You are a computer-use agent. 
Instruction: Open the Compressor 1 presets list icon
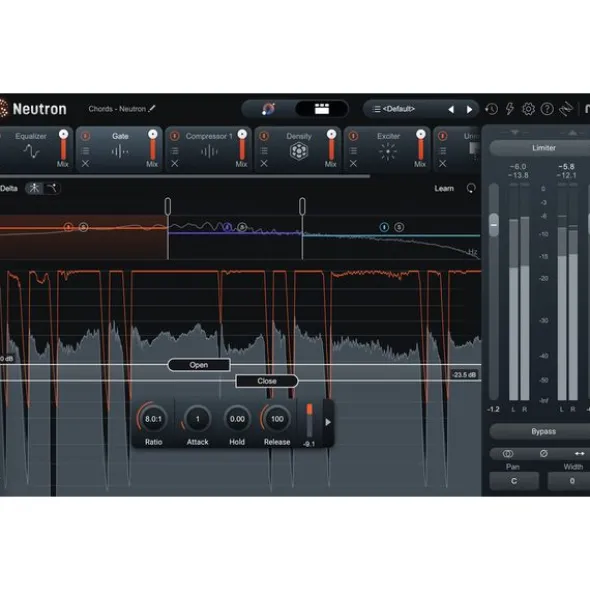point(175,151)
